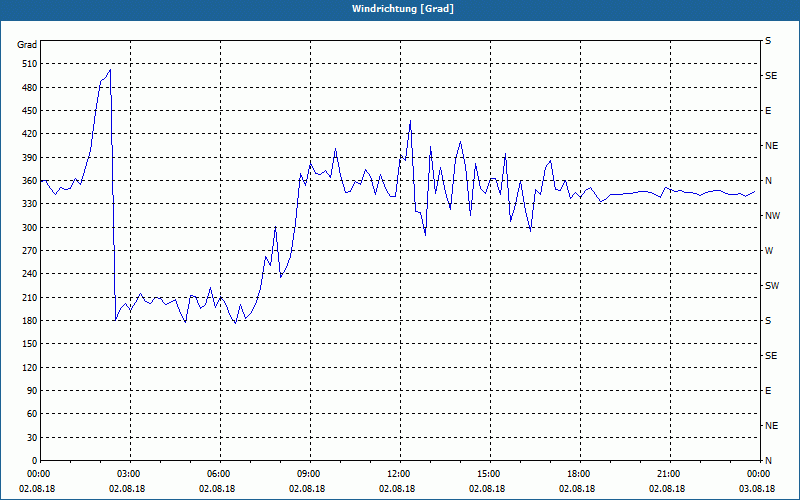Click the 120 y-axis value
800x500 pixels.
[30, 367]
